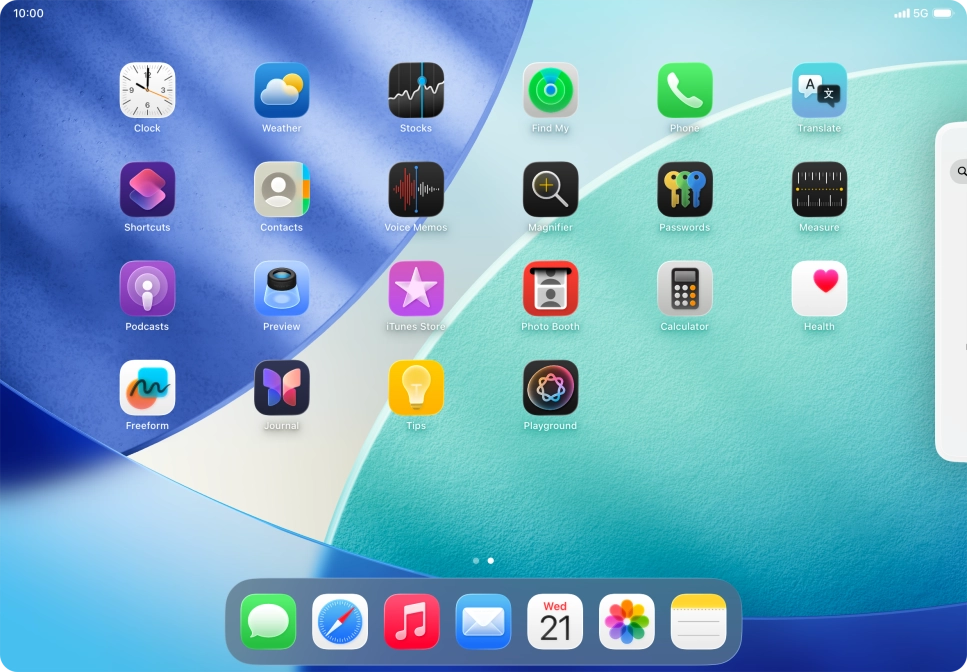This screenshot has height=672, width=967.
Task: Open Voice Memos app
Action: click(416, 189)
